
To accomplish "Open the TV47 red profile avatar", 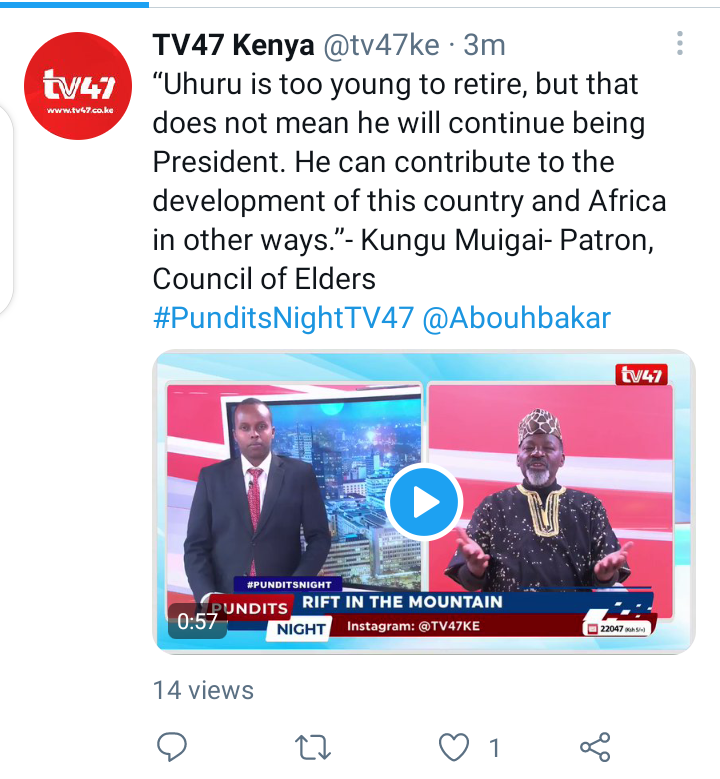I will pyautogui.click(x=78, y=86).
